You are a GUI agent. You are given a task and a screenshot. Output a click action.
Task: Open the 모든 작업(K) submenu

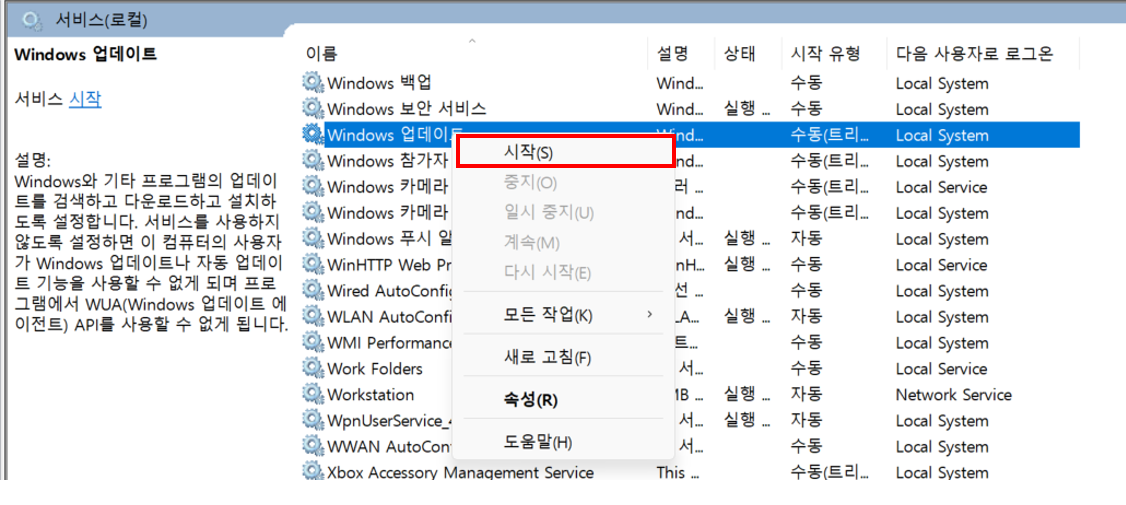[564, 315]
